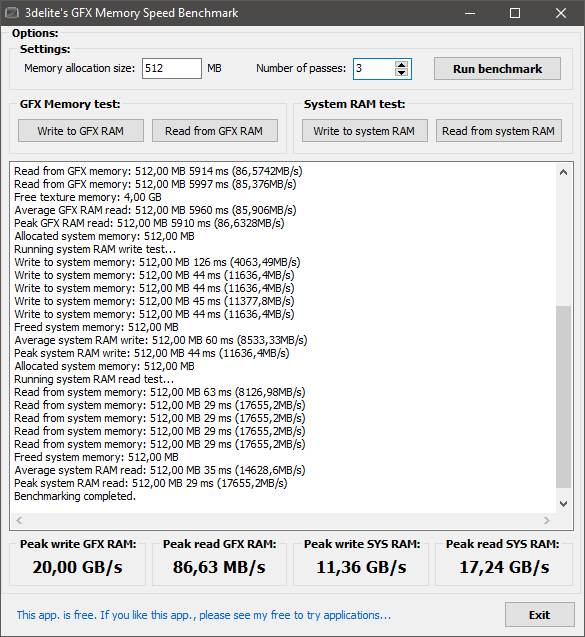585x637 pixels.
Task: Select the read line showing 63 ms
Action: coord(160,392)
